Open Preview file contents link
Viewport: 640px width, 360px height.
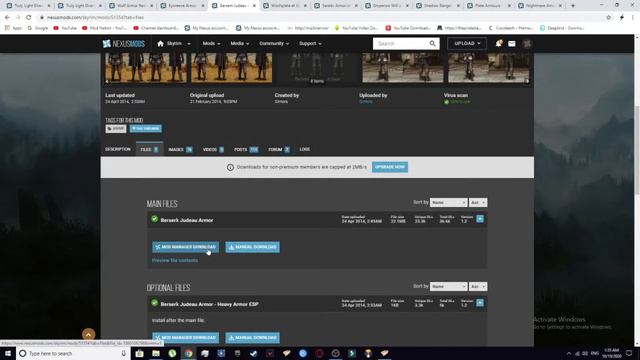175,260
